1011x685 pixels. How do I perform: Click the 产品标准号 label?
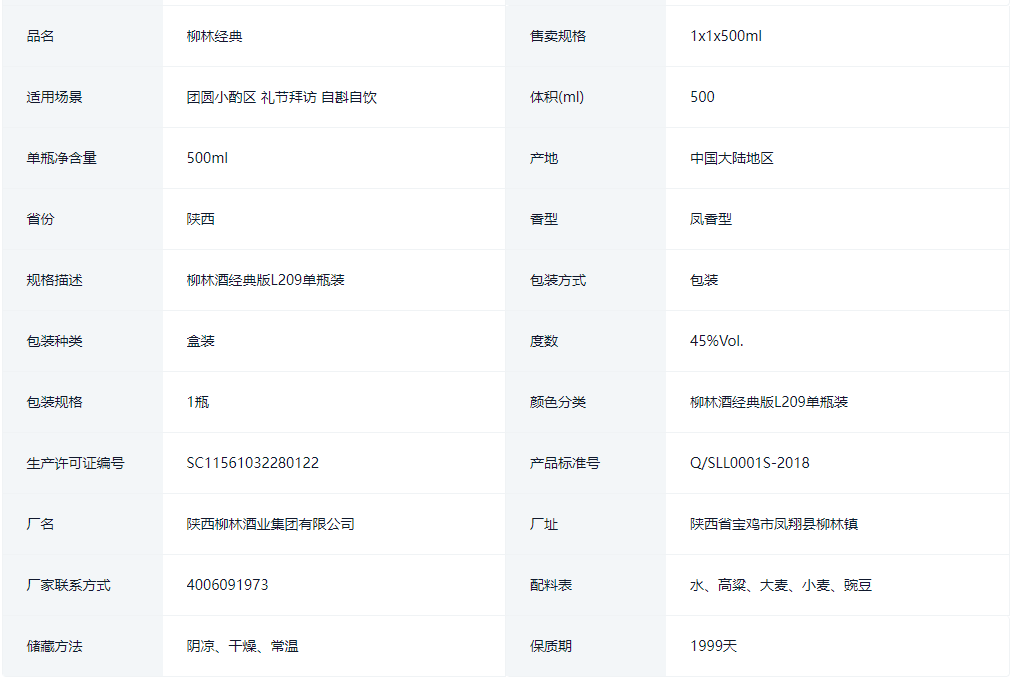[565, 463]
